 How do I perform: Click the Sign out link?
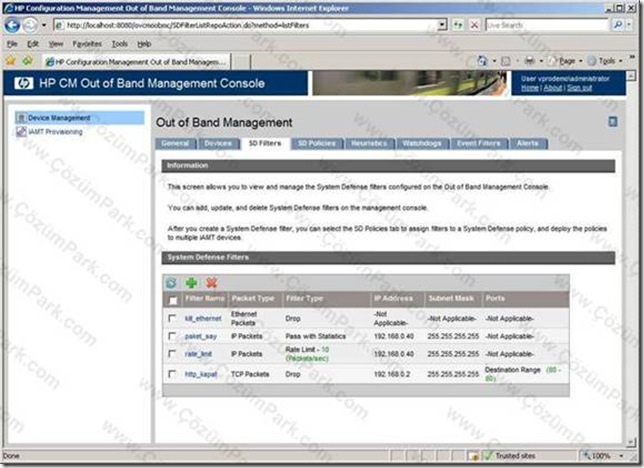click(x=580, y=88)
